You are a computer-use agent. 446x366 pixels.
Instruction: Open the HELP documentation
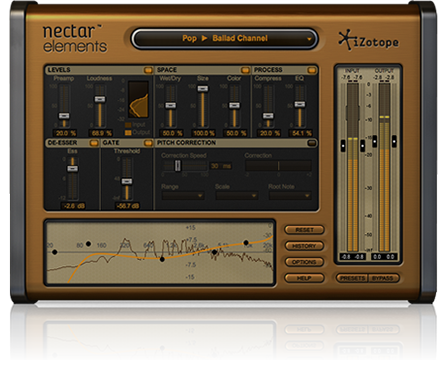point(304,278)
